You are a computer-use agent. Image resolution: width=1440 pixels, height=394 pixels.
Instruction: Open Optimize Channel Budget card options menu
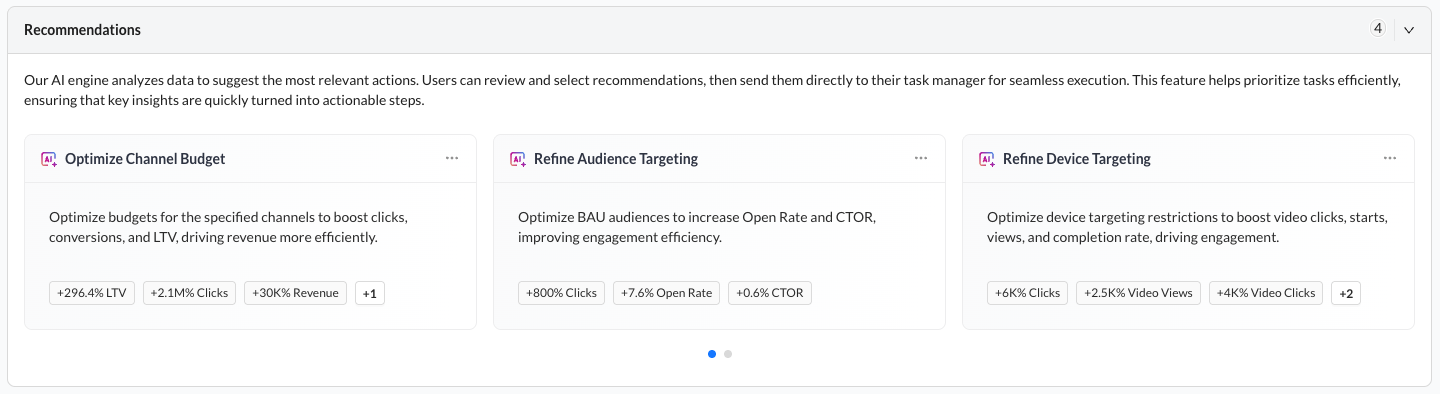[452, 158]
